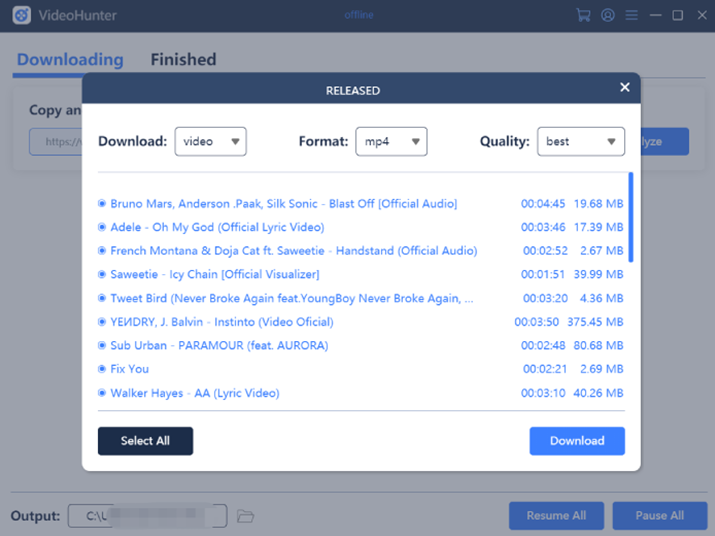Toggle selection for Saweetie Icy Chain
This screenshot has width=715, height=536.
(x=102, y=274)
